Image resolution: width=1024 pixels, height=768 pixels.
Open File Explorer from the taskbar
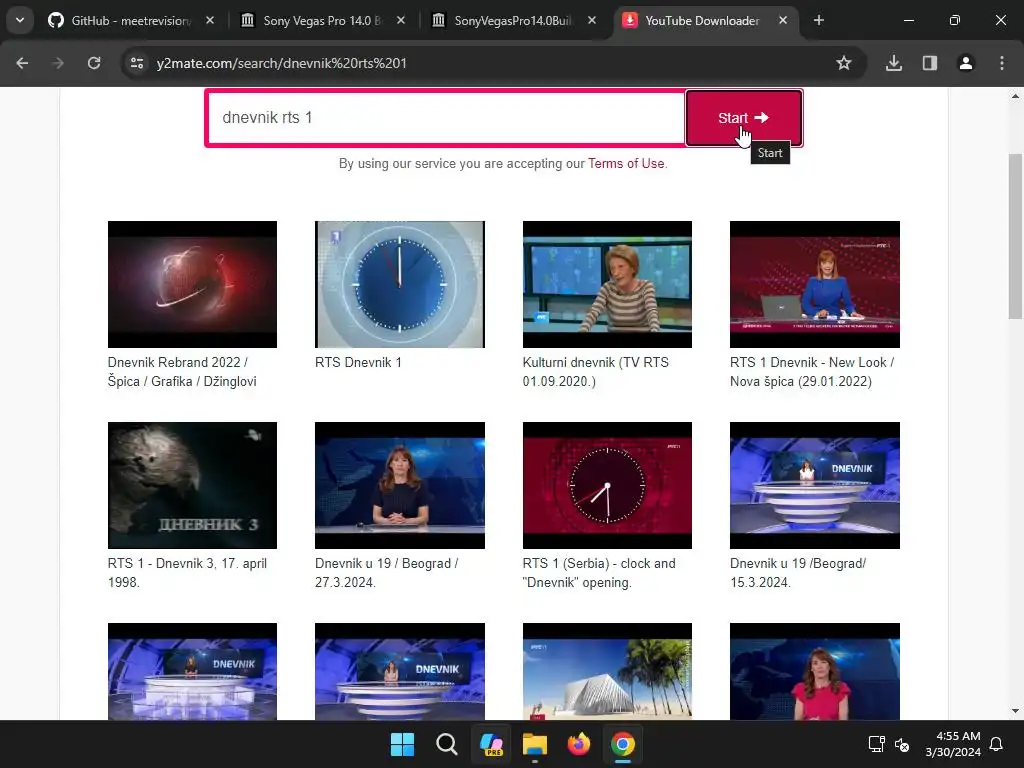tap(535, 744)
